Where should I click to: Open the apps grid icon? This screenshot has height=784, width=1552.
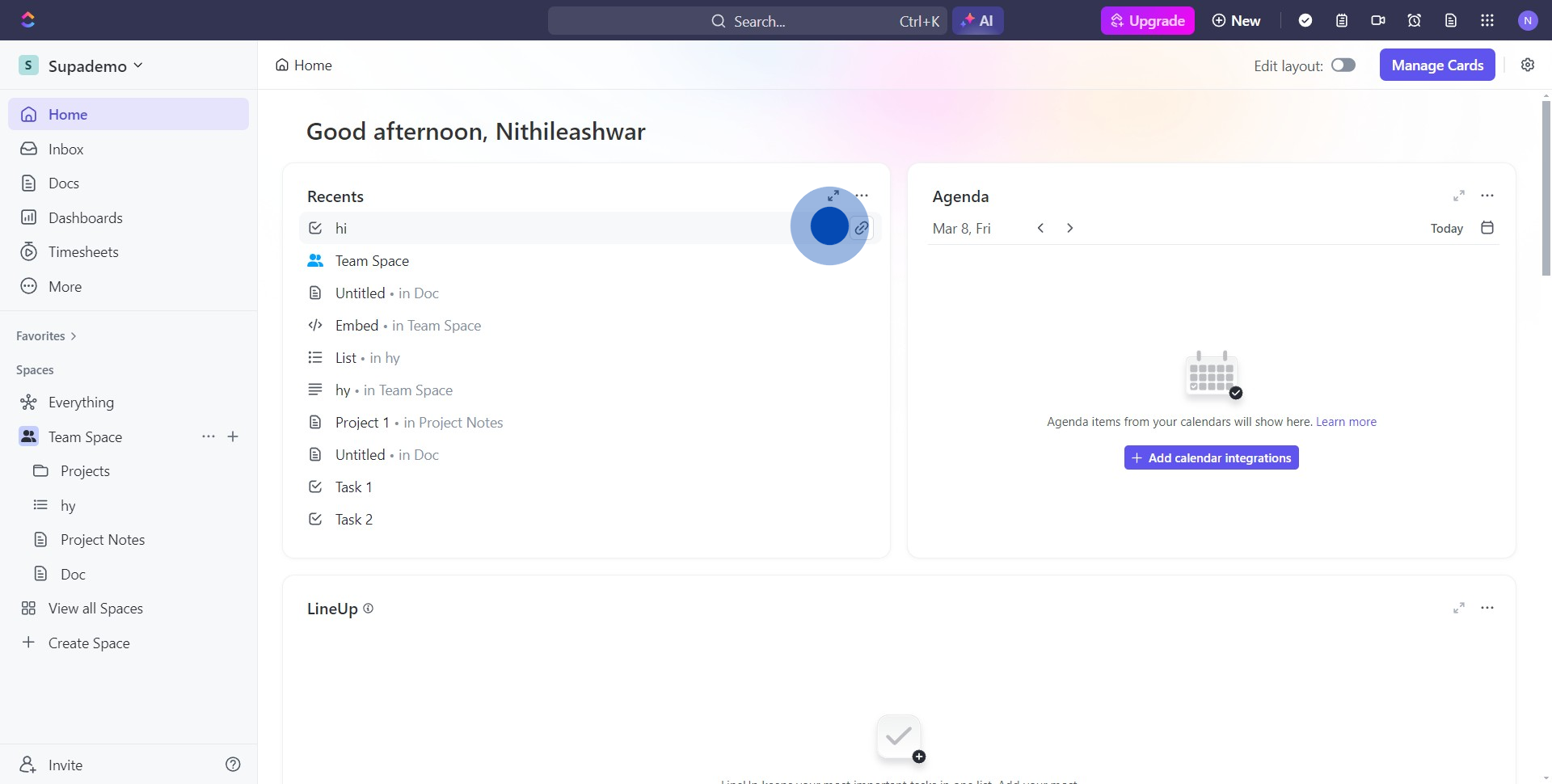click(1487, 21)
